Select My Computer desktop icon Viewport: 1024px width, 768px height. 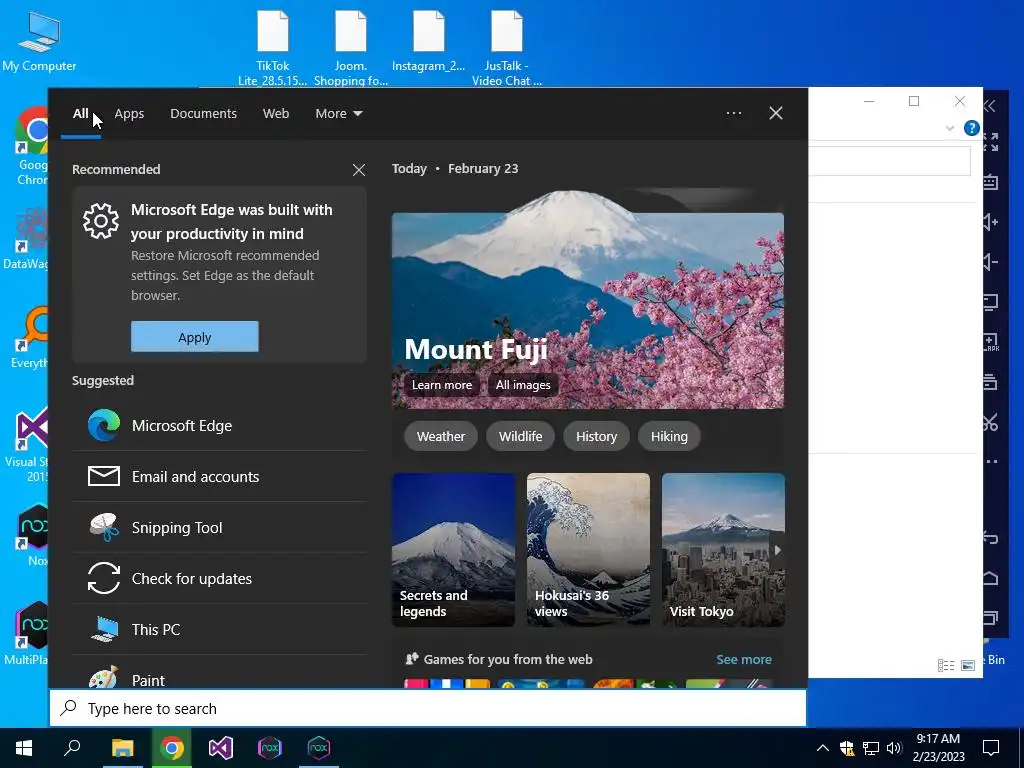point(39,40)
